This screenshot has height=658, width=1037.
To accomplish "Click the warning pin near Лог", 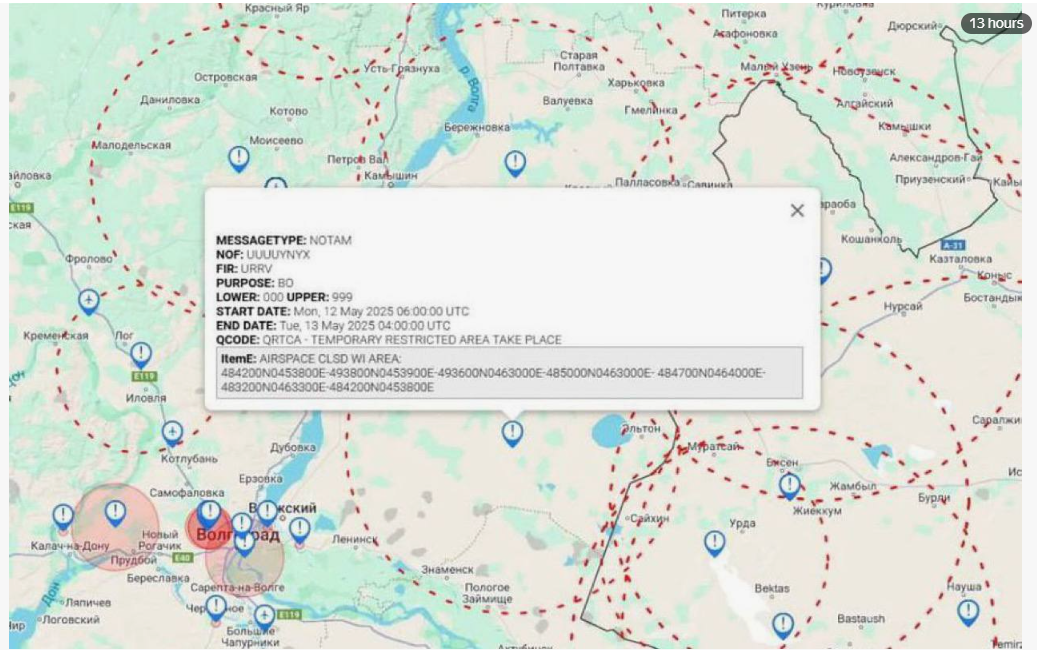I will pos(141,355).
